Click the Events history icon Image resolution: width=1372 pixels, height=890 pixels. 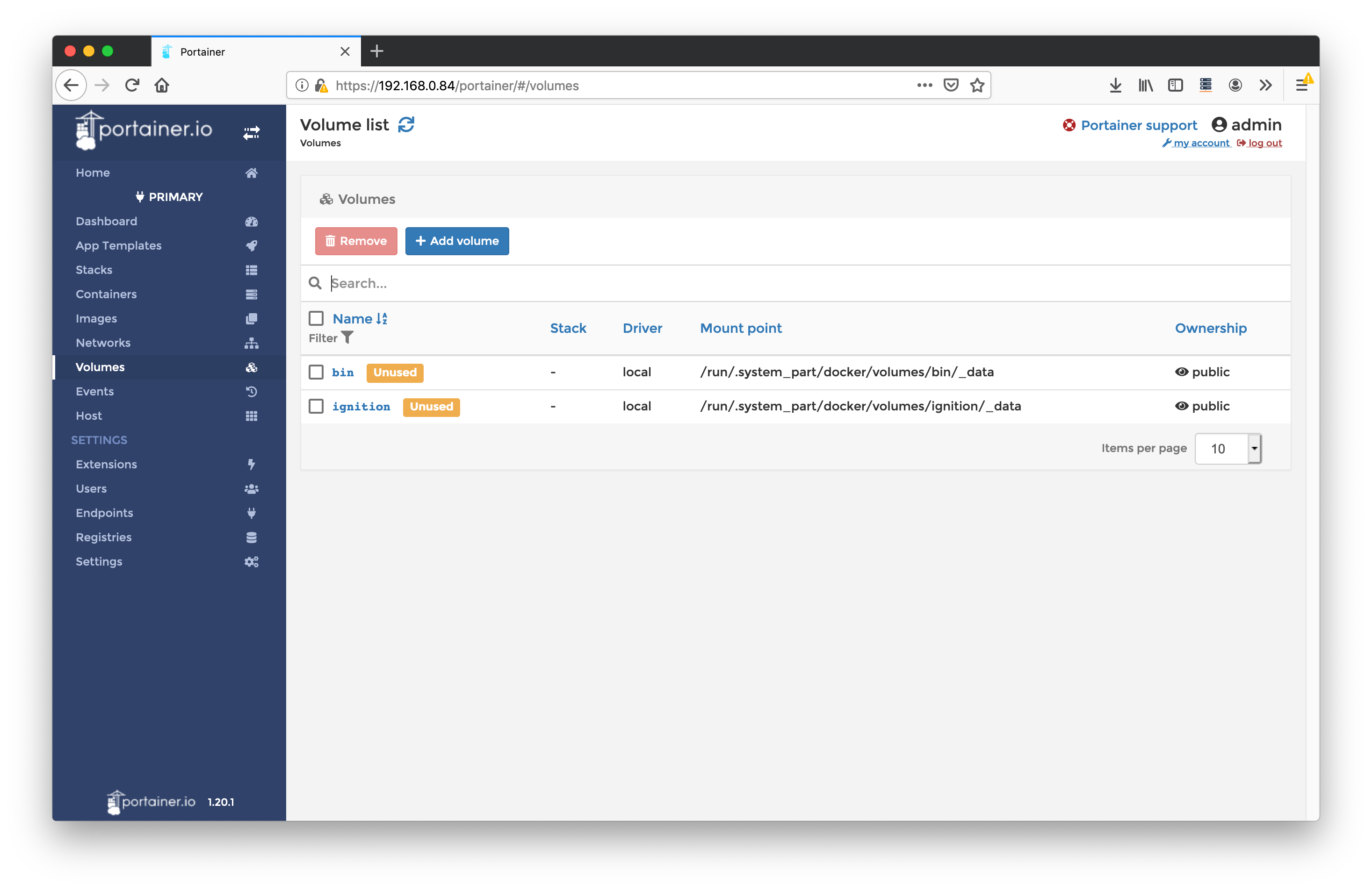pyautogui.click(x=251, y=391)
